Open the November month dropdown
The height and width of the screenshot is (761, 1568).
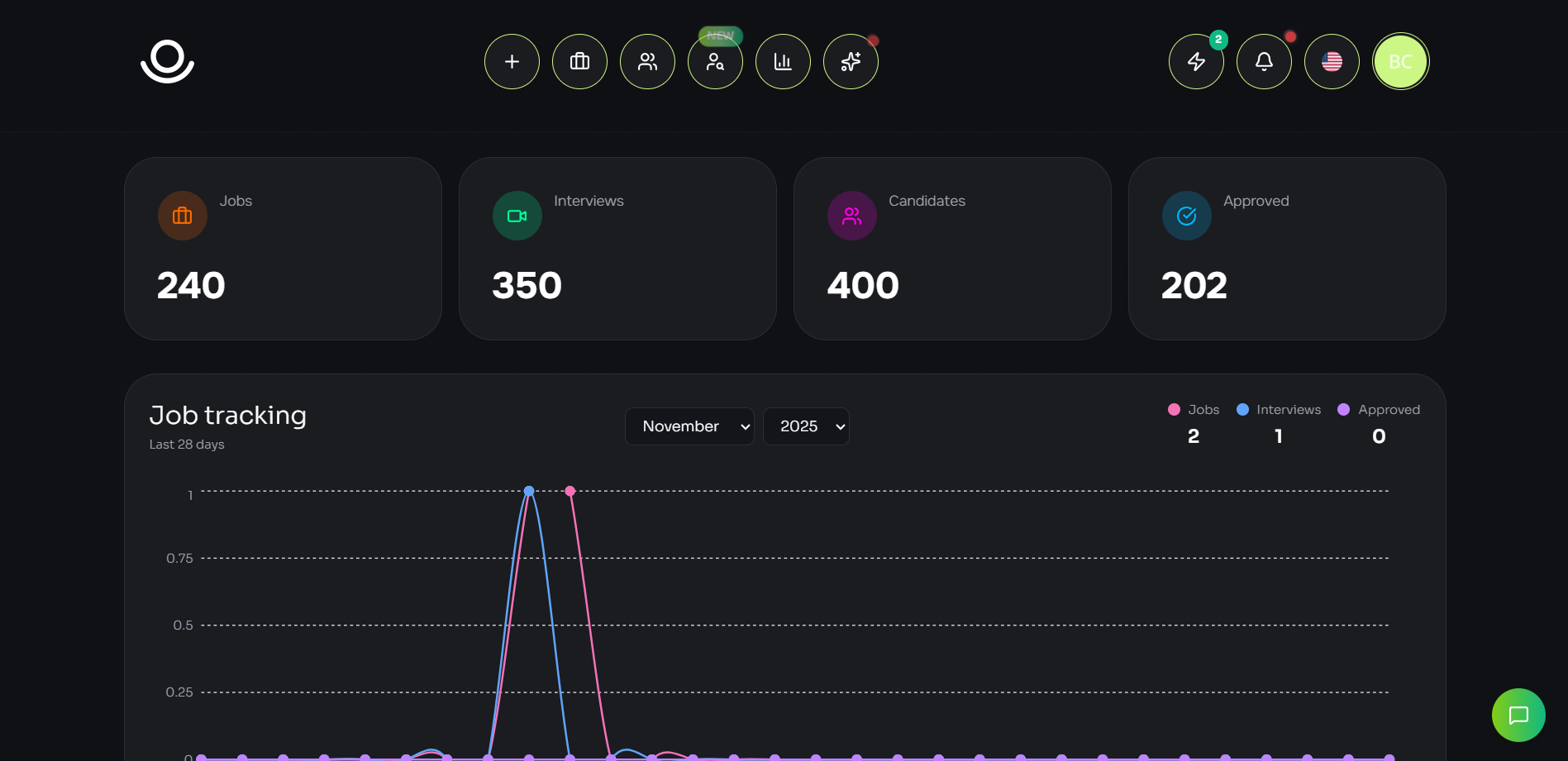click(x=689, y=426)
